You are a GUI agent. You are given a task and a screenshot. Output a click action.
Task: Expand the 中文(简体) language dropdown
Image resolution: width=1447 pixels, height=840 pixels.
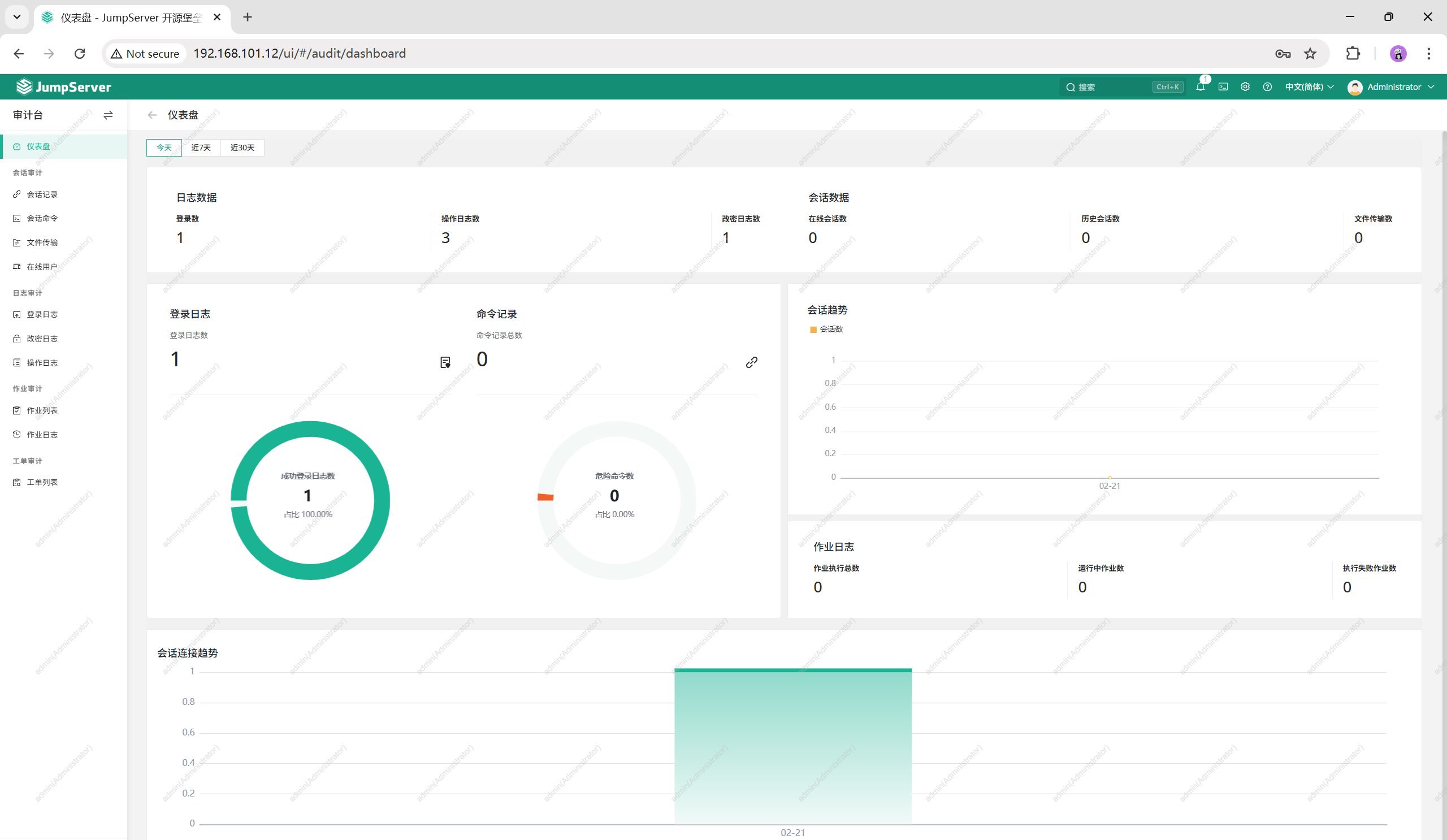pos(1309,87)
